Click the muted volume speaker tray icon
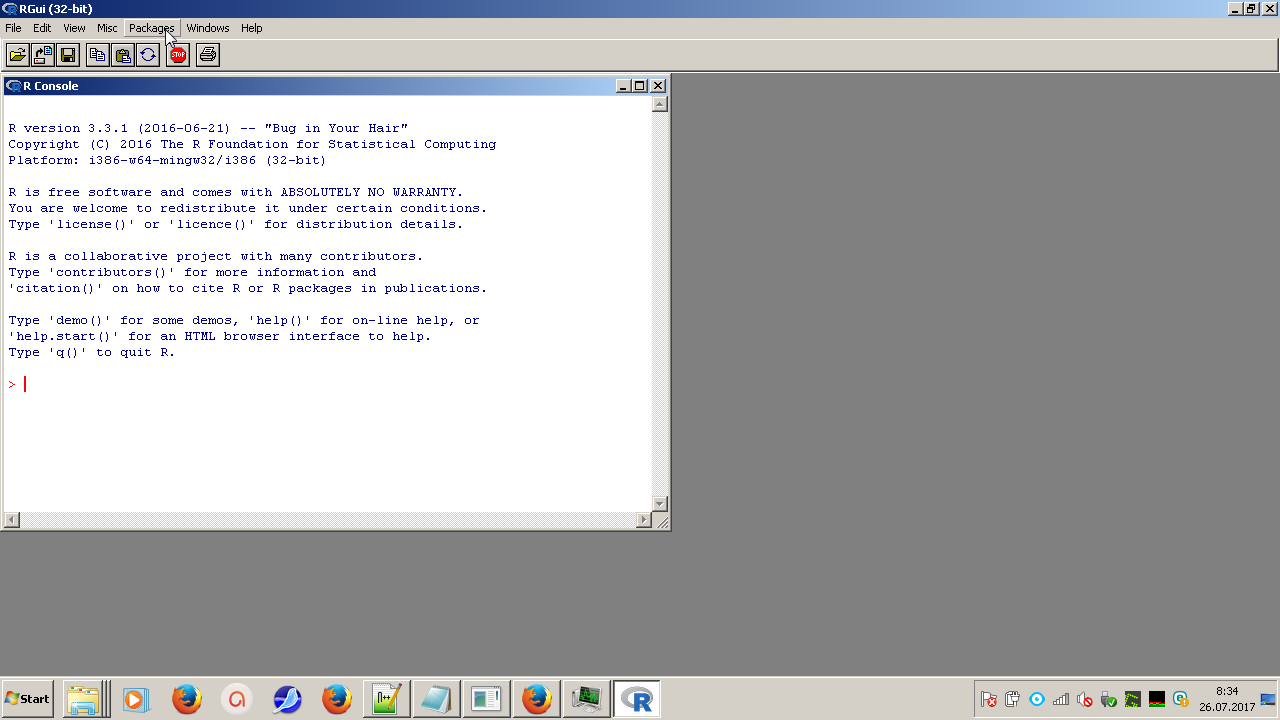 [1085, 699]
